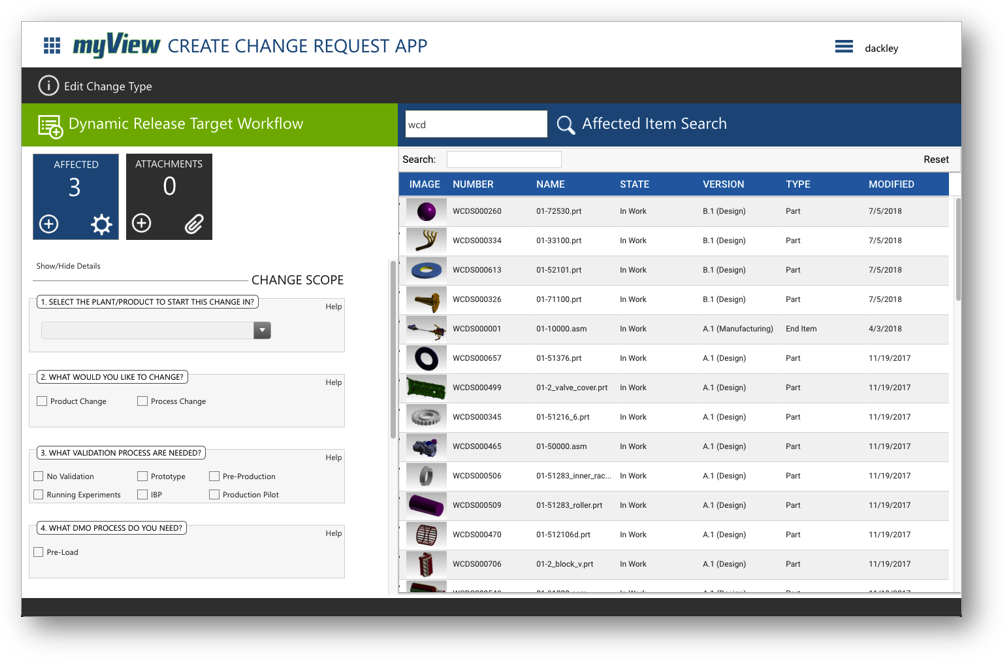Select thumbnail of assembly WCDS000001
The image size is (1004, 659).
pos(426,329)
